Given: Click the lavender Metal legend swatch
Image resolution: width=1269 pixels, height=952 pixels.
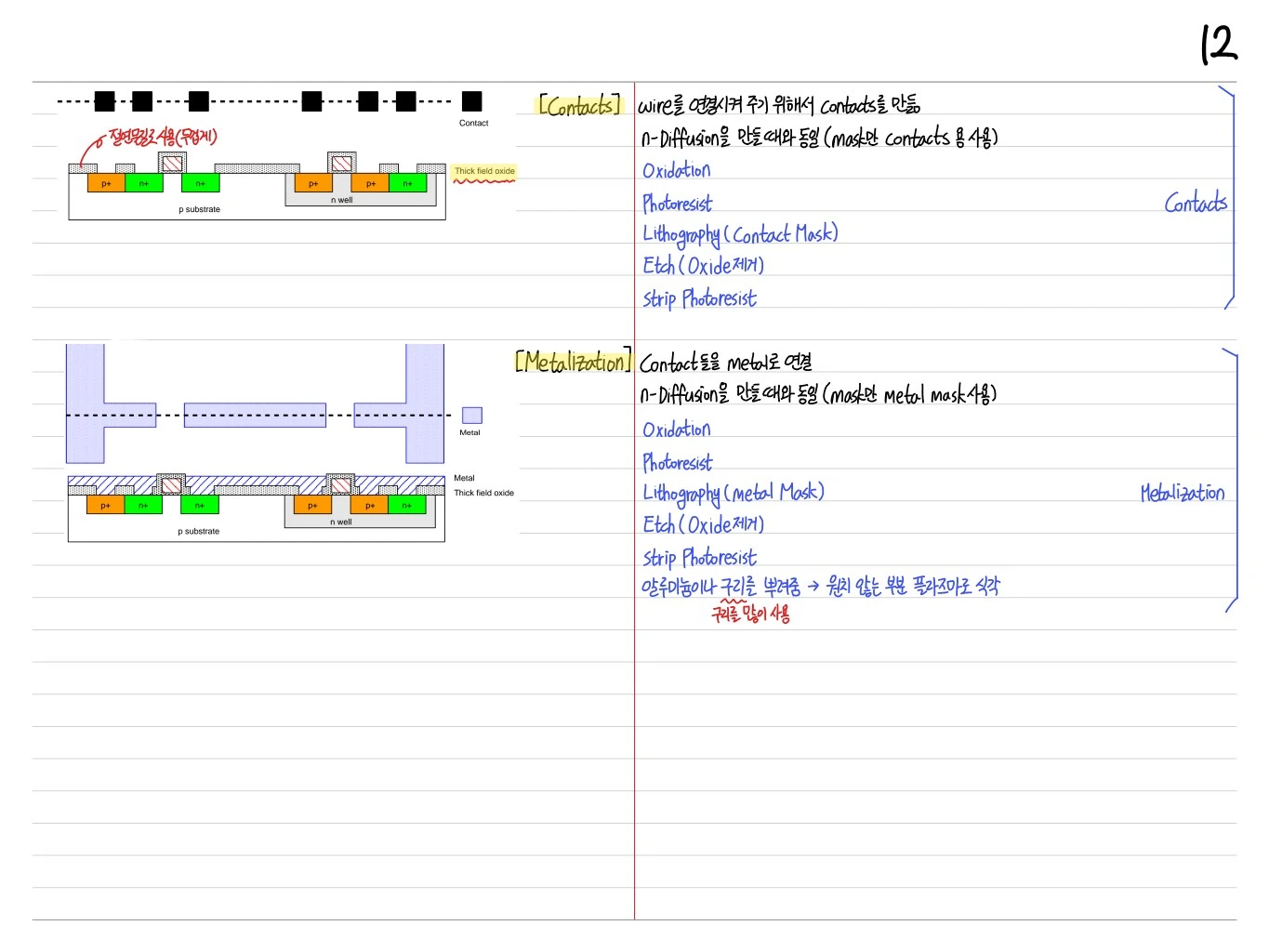Looking at the screenshot, I should point(472,416).
